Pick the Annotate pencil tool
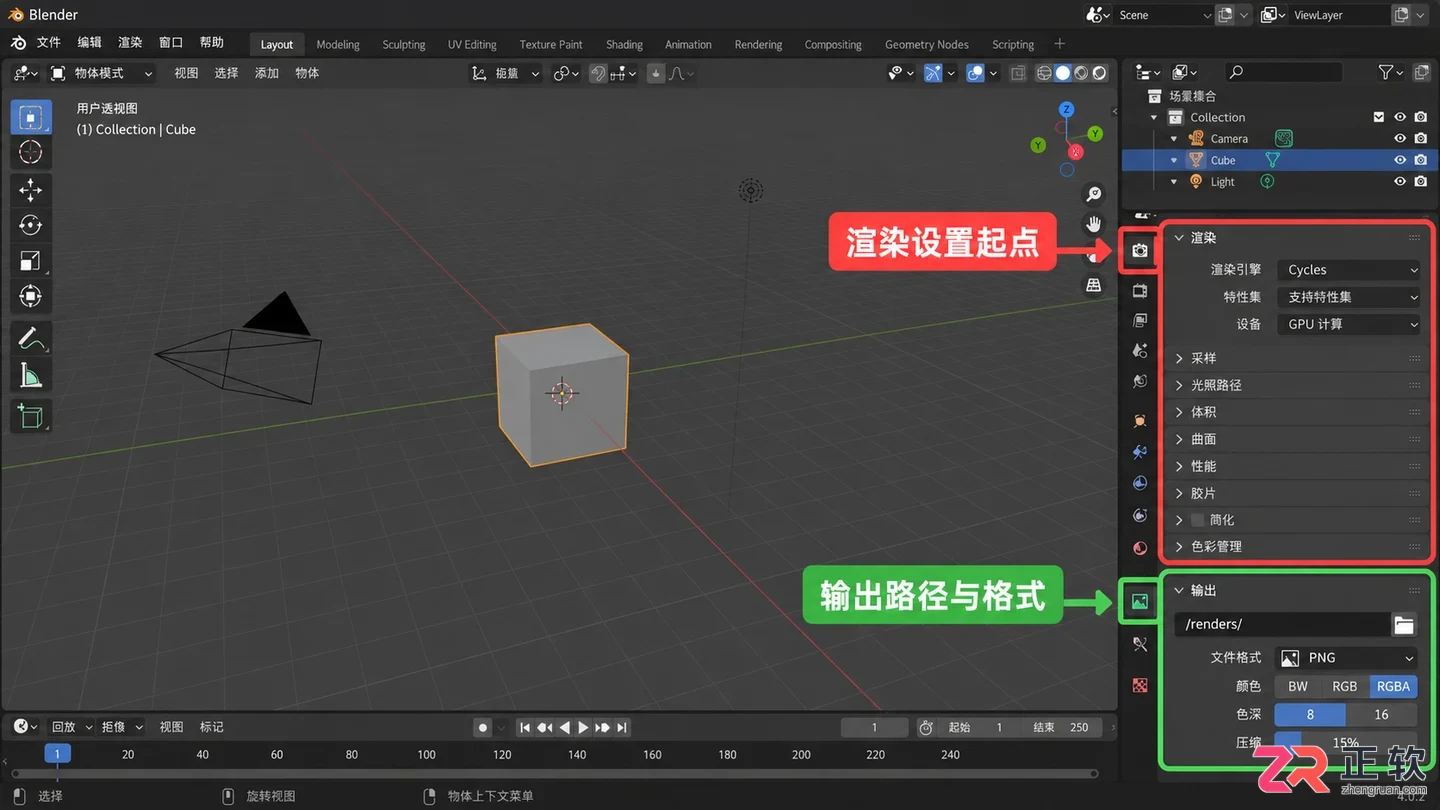Image resolution: width=1440 pixels, height=810 pixels. [x=31, y=339]
